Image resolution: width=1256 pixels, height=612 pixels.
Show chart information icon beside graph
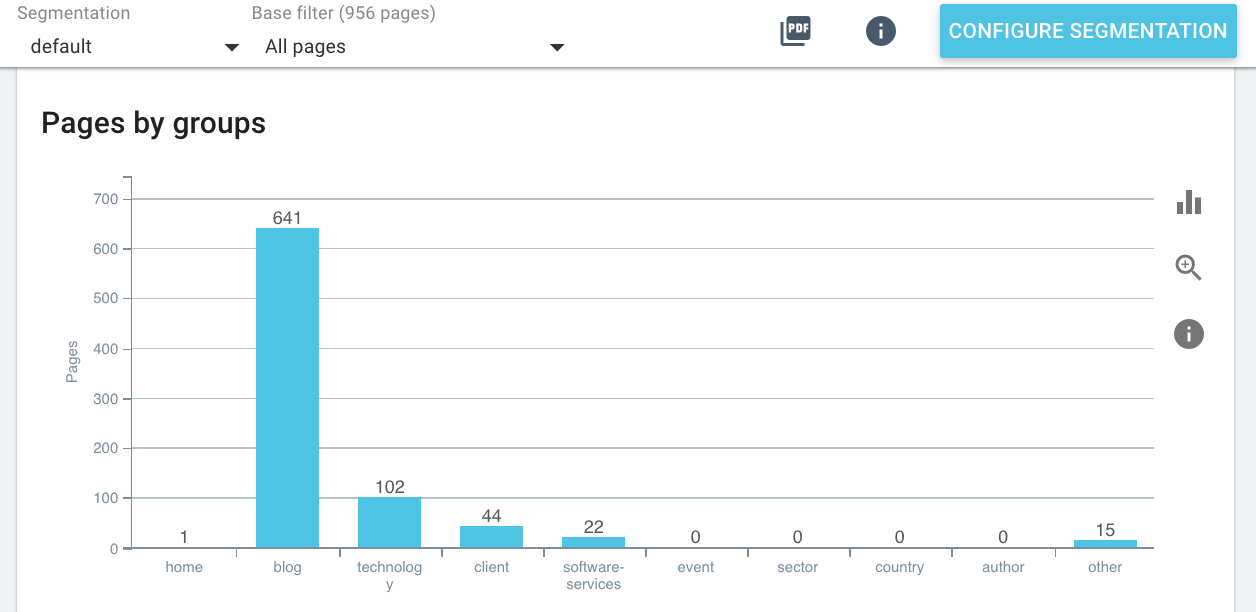click(1188, 333)
